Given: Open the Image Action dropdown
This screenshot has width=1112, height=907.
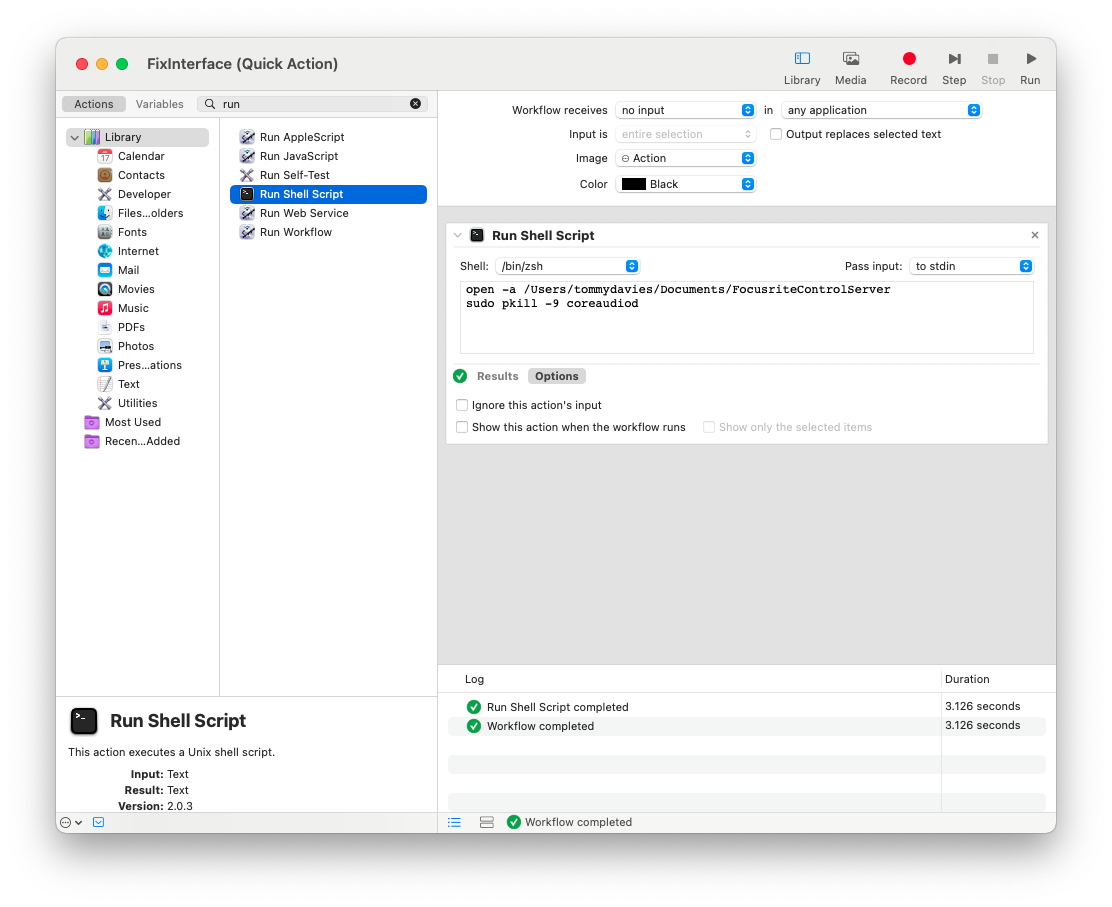Looking at the screenshot, I should (x=685, y=158).
